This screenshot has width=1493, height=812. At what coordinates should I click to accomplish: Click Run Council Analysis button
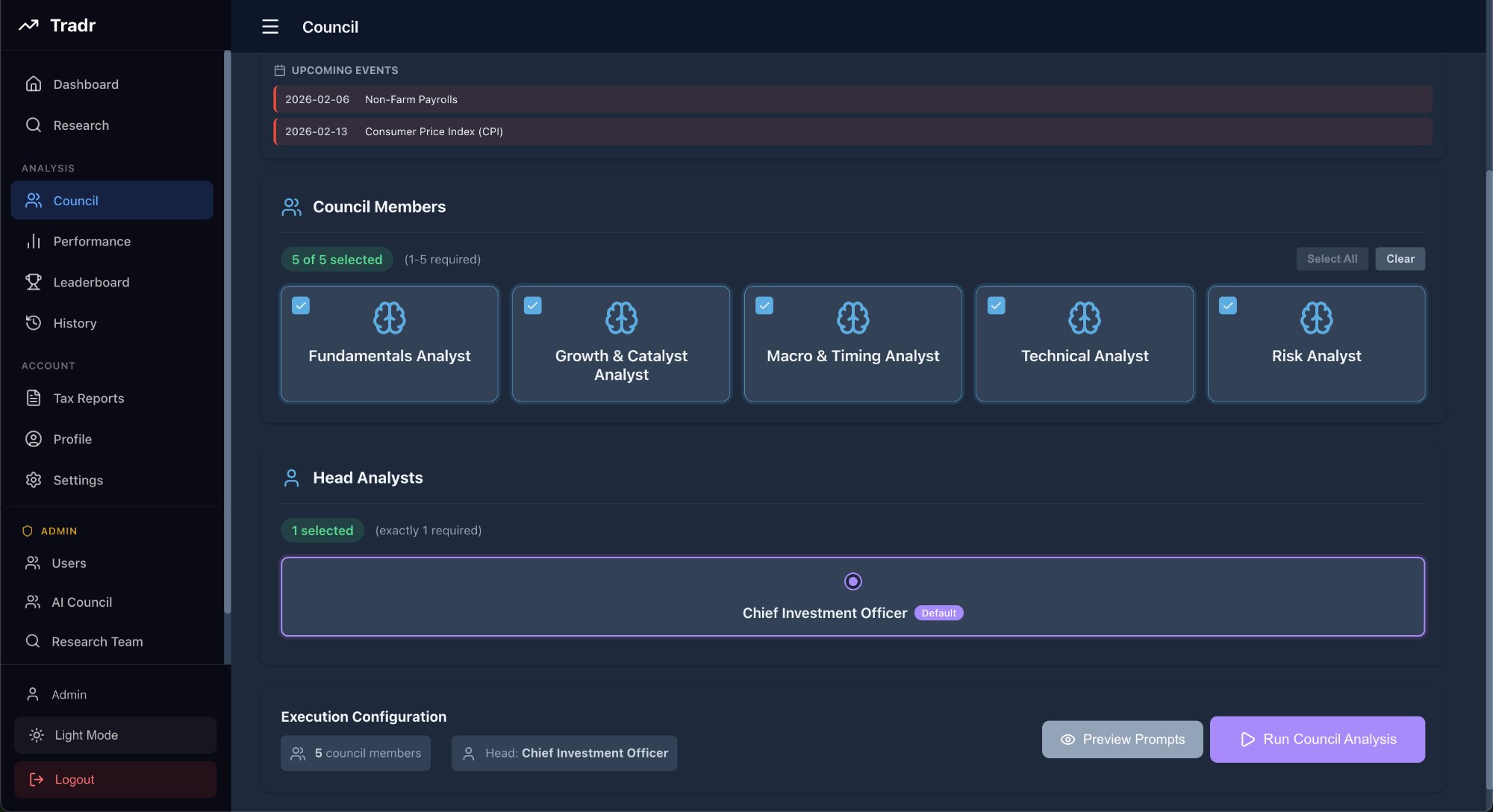[x=1317, y=739]
